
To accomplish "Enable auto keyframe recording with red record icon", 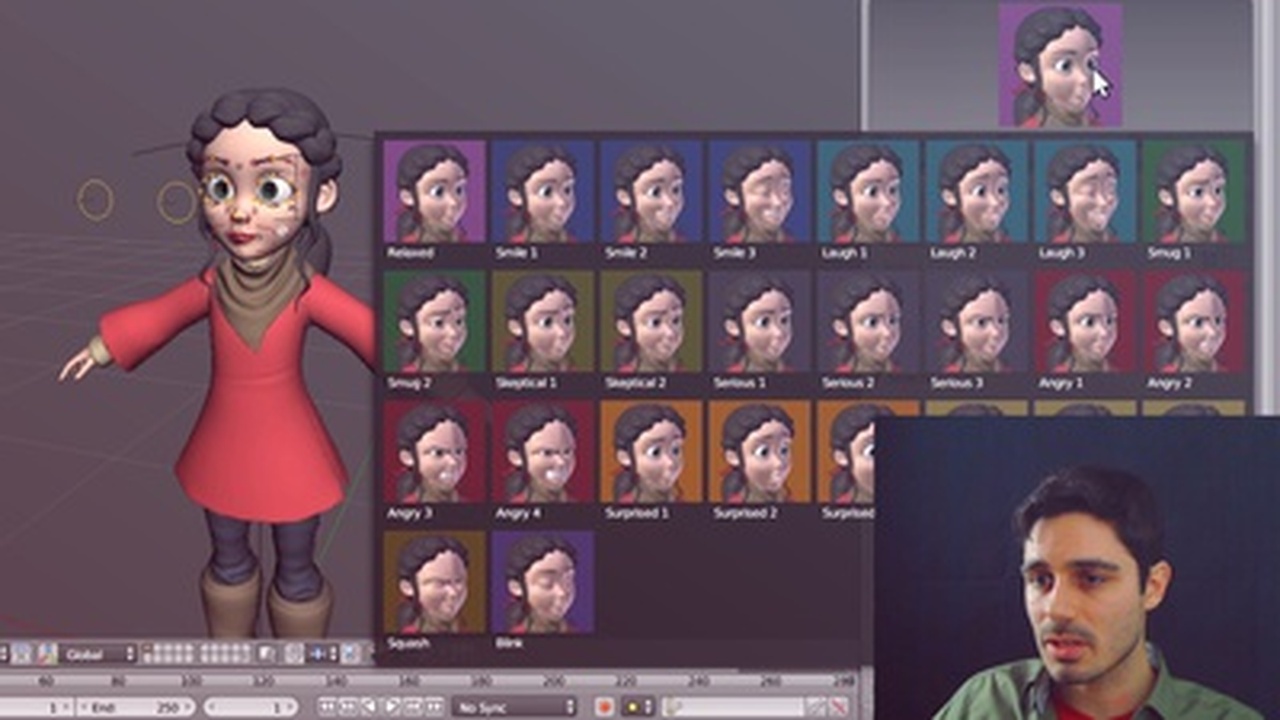I will pos(605,707).
